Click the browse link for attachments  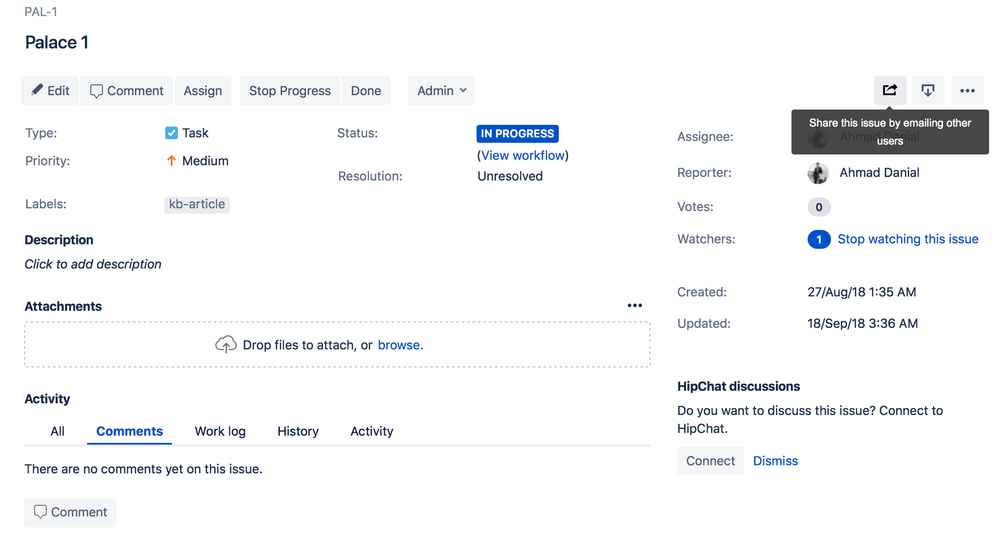point(400,345)
